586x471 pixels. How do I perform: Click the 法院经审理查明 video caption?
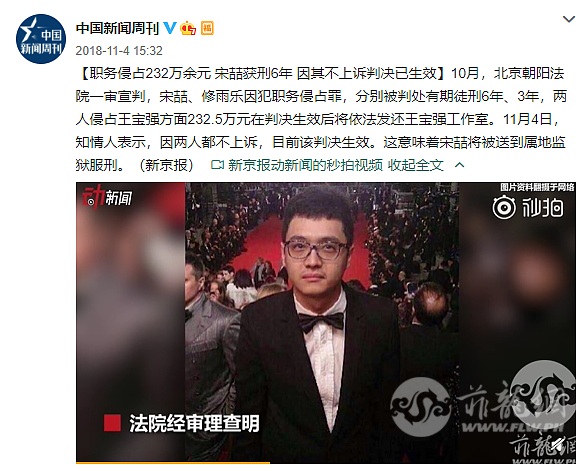(194, 424)
